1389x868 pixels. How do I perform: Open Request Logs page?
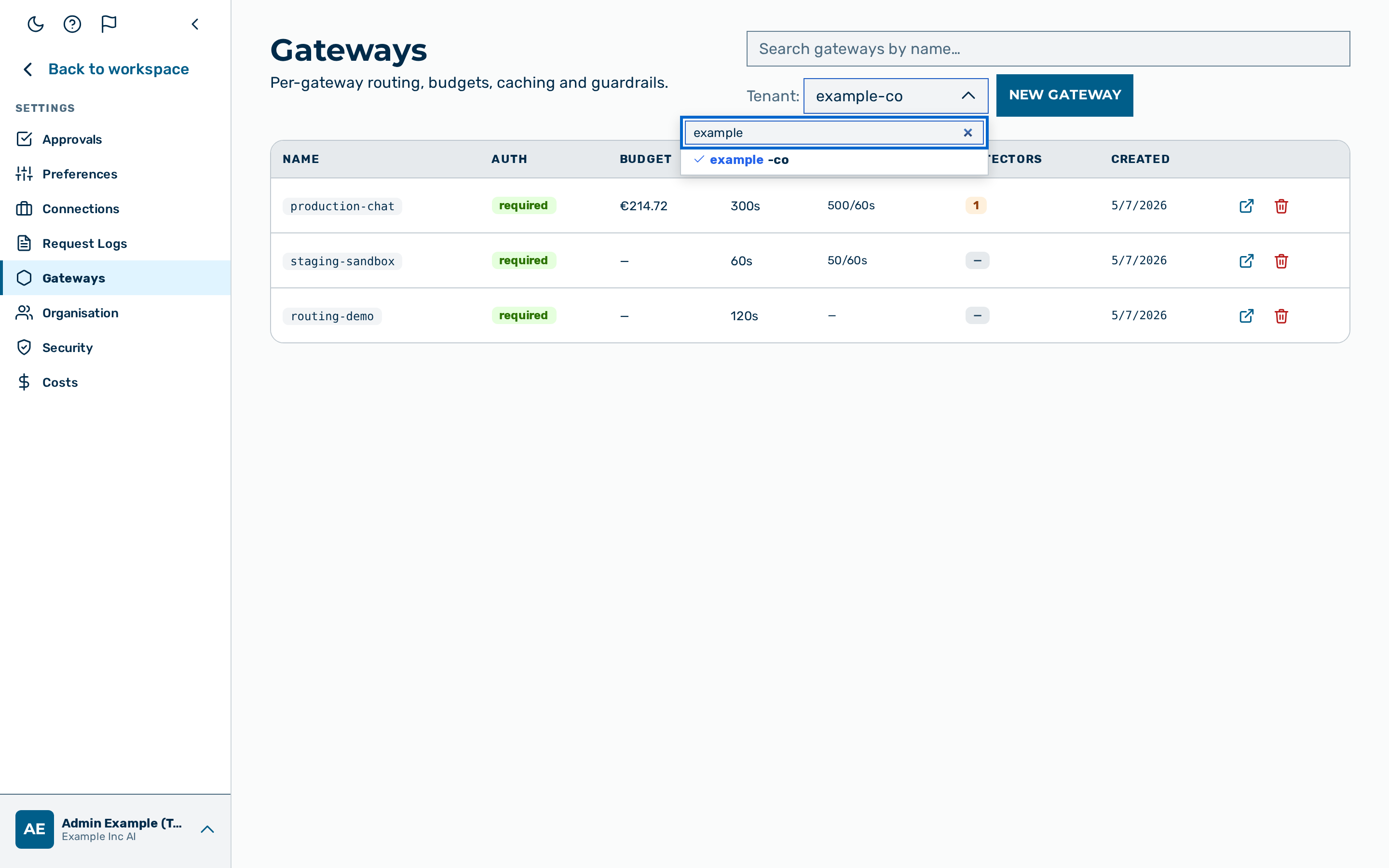click(x=115, y=244)
